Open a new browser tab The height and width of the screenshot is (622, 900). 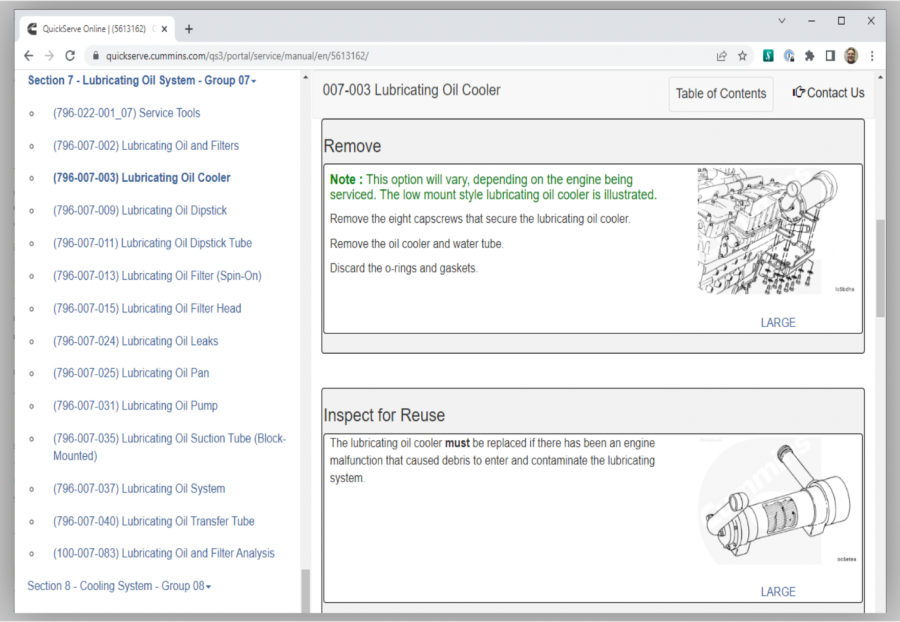[x=189, y=29]
